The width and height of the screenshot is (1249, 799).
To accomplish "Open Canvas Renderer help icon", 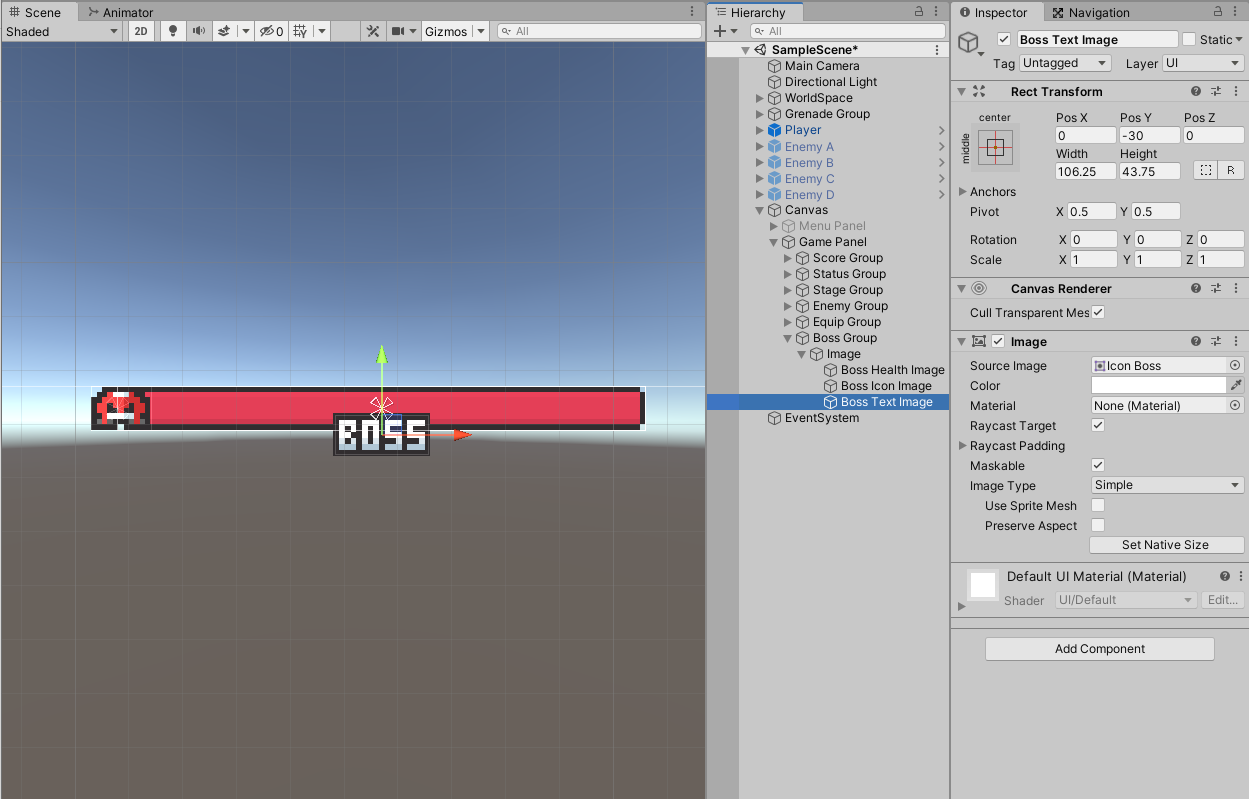I will point(1196,288).
